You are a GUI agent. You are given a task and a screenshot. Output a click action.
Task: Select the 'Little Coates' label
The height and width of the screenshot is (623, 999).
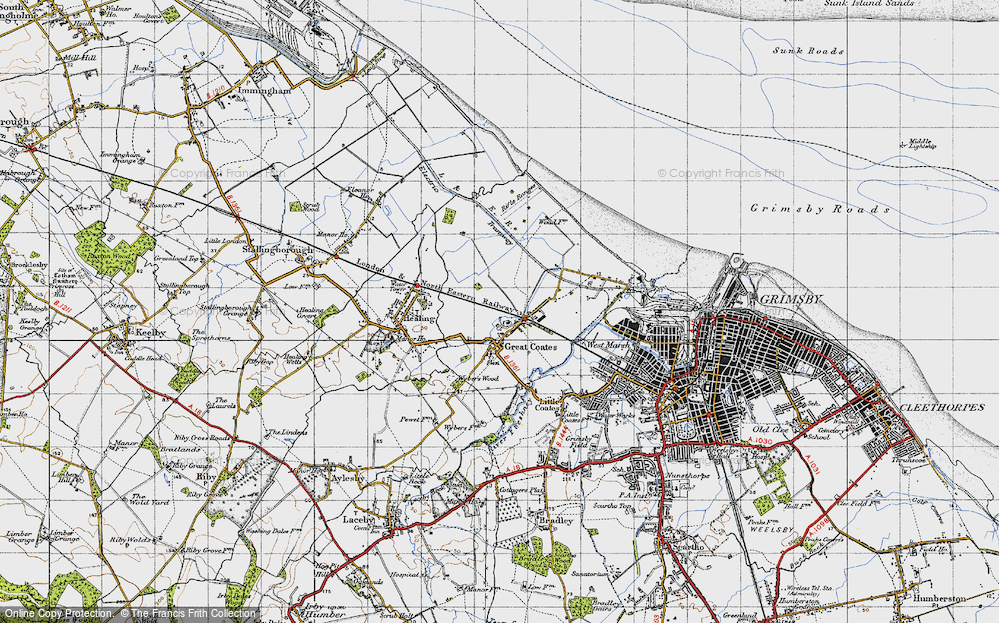549,405
